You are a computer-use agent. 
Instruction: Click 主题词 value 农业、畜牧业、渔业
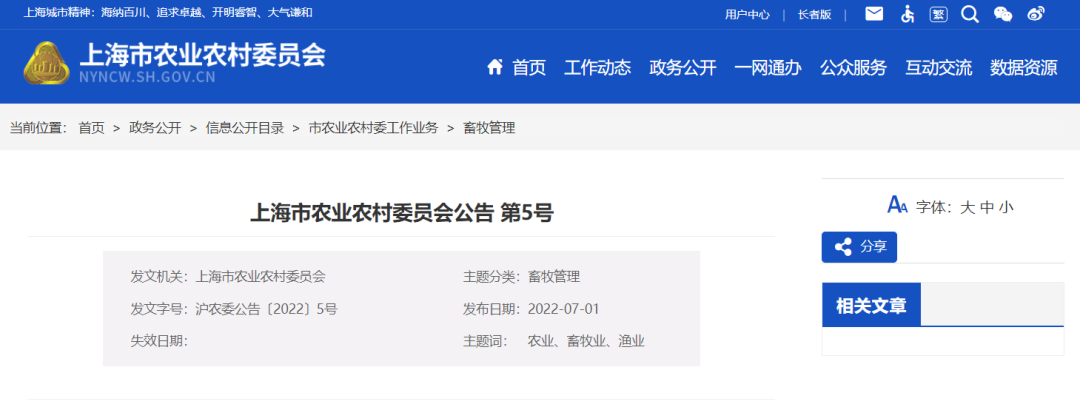click(586, 341)
